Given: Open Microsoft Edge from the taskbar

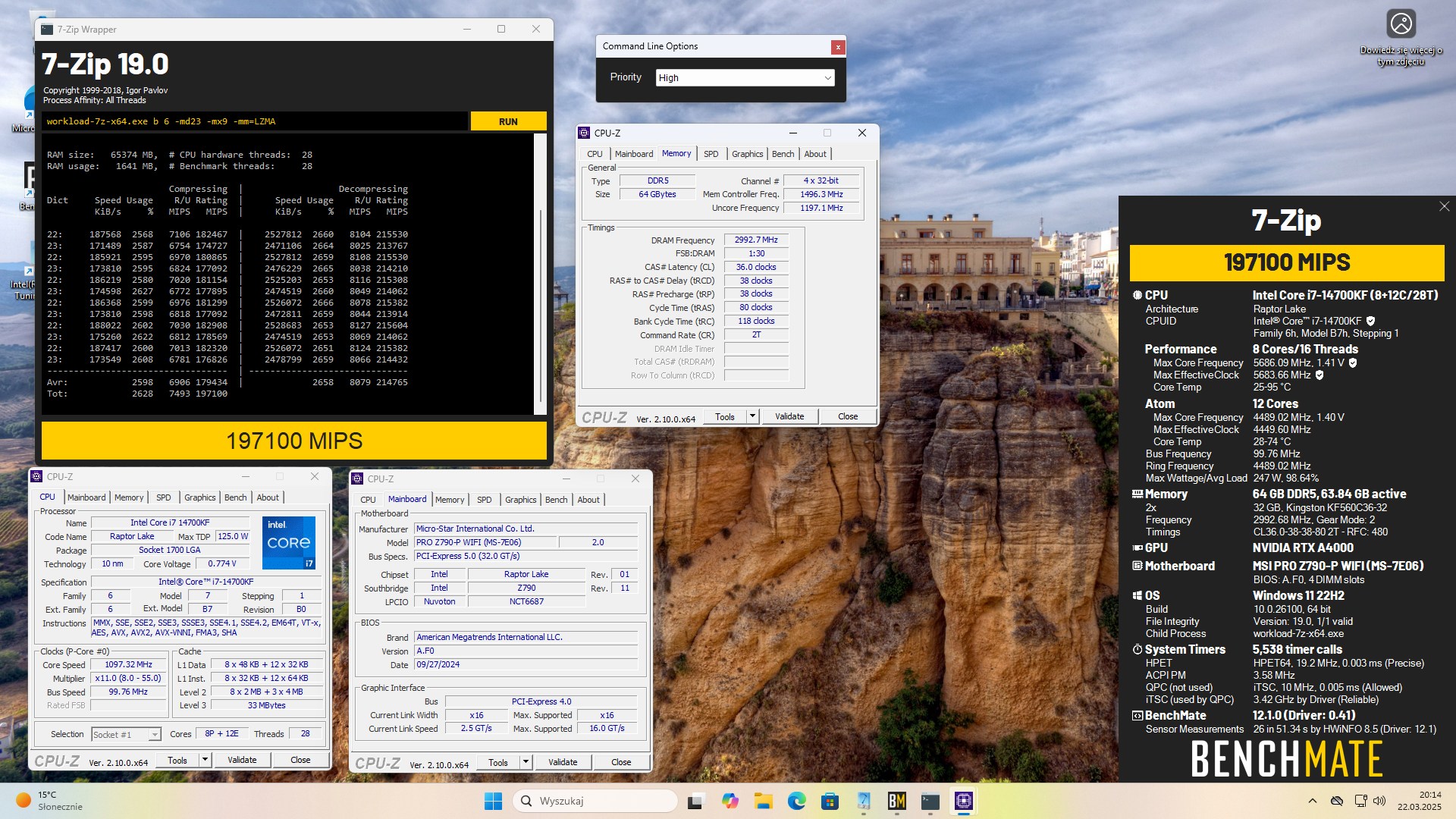Looking at the screenshot, I should click(x=796, y=801).
